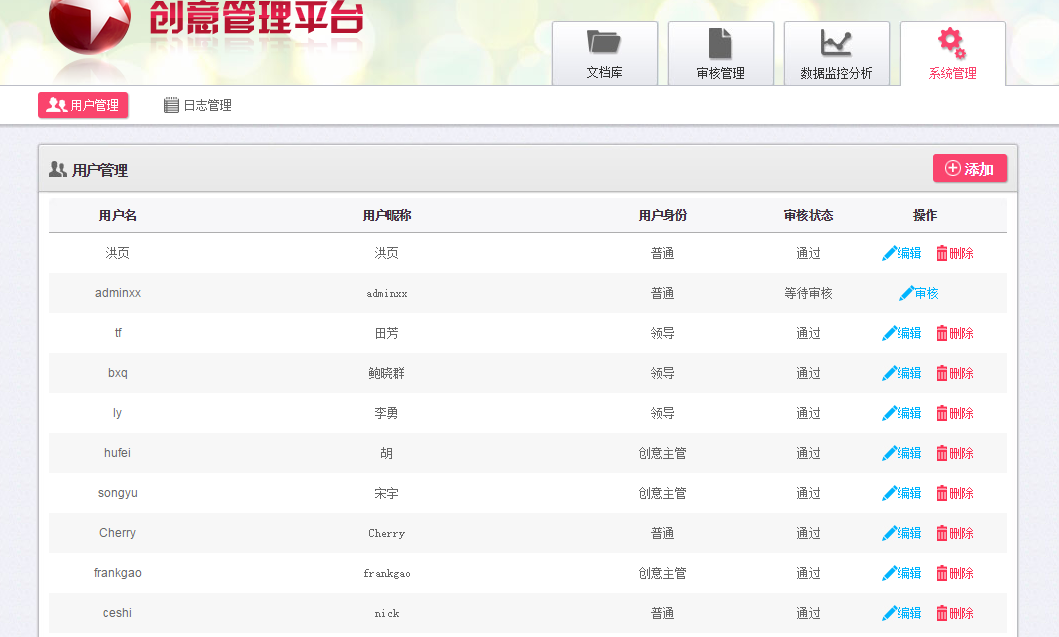Image resolution: width=1059 pixels, height=637 pixels.
Task: Switch to the 用户管理 submenu
Action: pyautogui.click(x=83, y=105)
